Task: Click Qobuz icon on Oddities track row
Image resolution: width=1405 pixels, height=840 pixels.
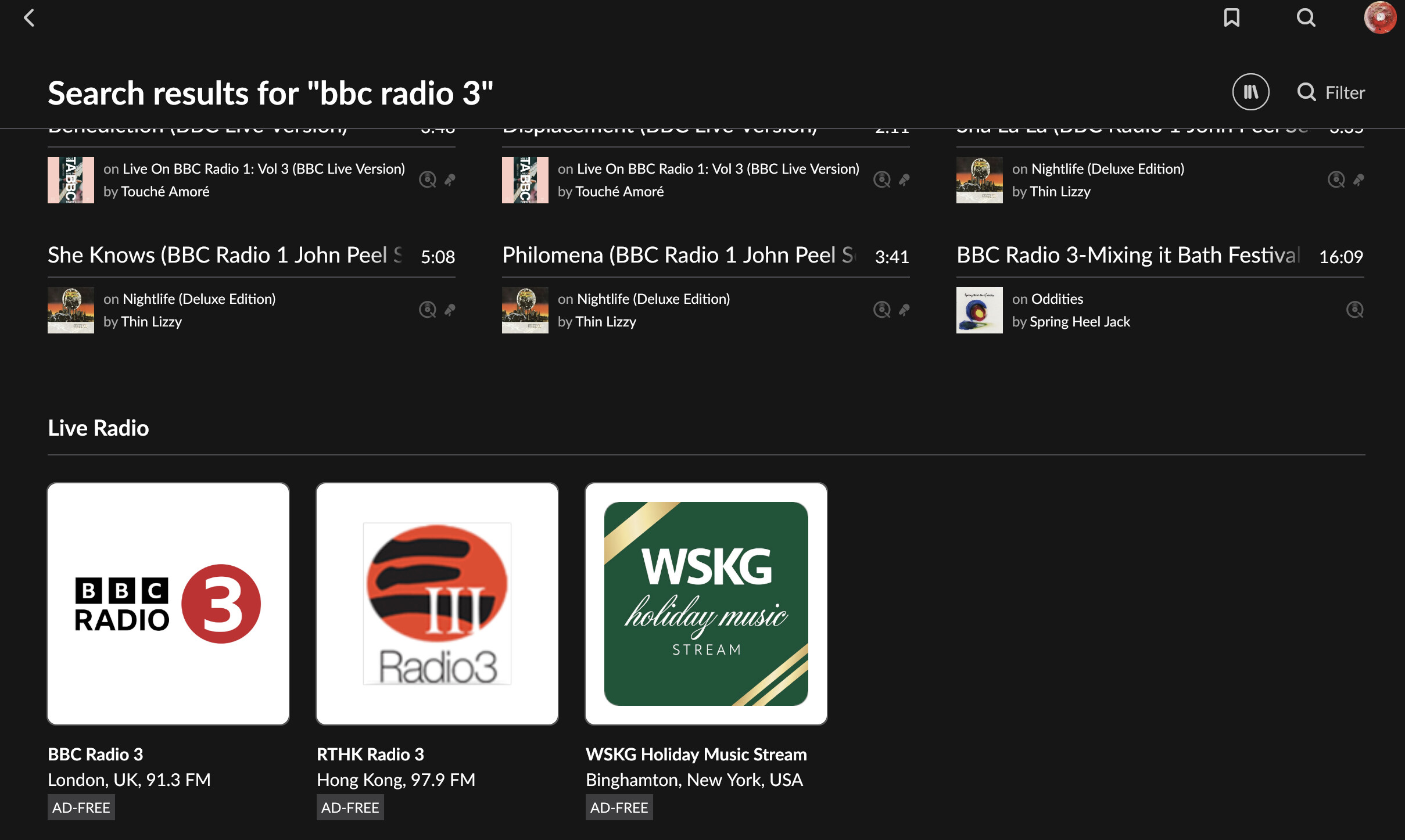Action: pos(1354,310)
